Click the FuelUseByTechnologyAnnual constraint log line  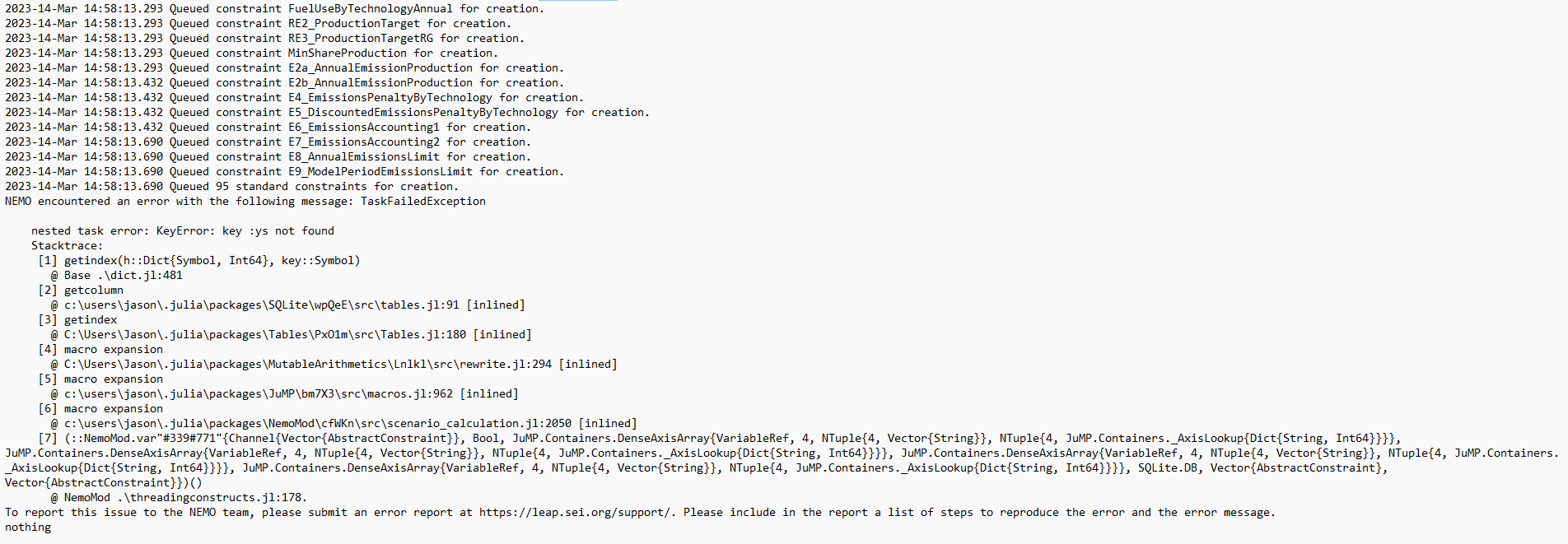pyautogui.click(x=275, y=9)
